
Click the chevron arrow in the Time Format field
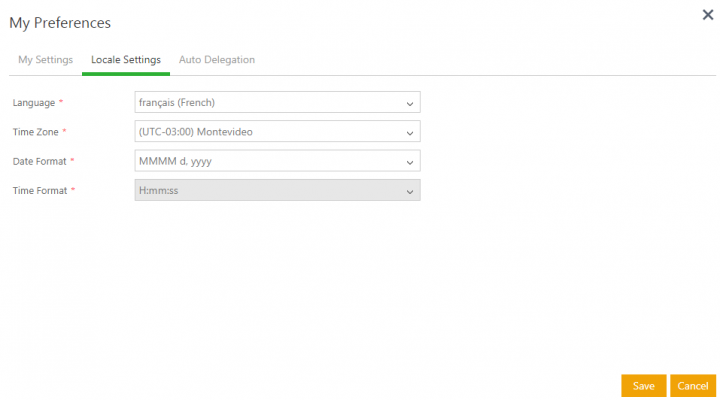[409, 190]
